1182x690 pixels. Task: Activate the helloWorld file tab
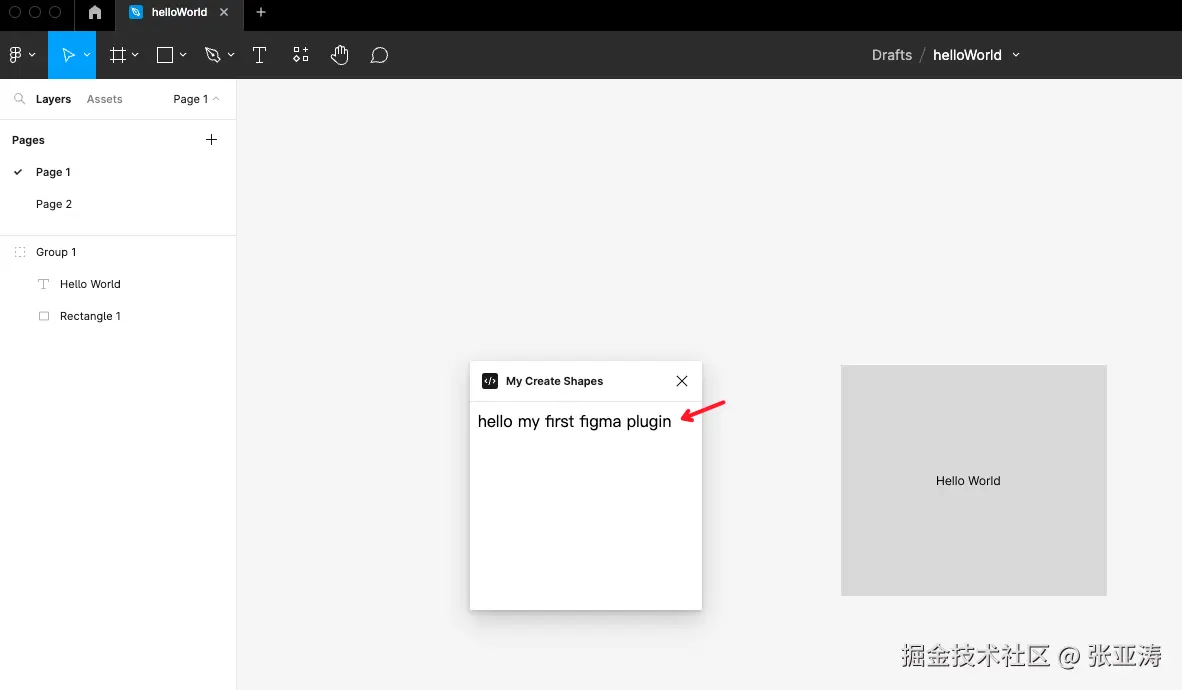tap(179, 12)
